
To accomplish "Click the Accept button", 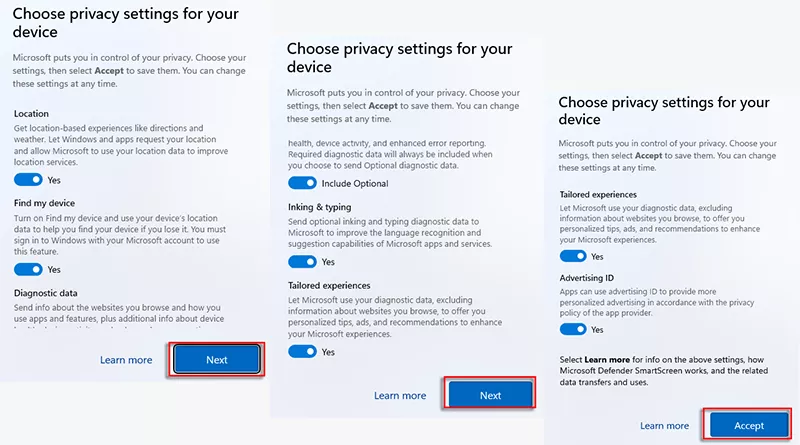I will point(749,425).
